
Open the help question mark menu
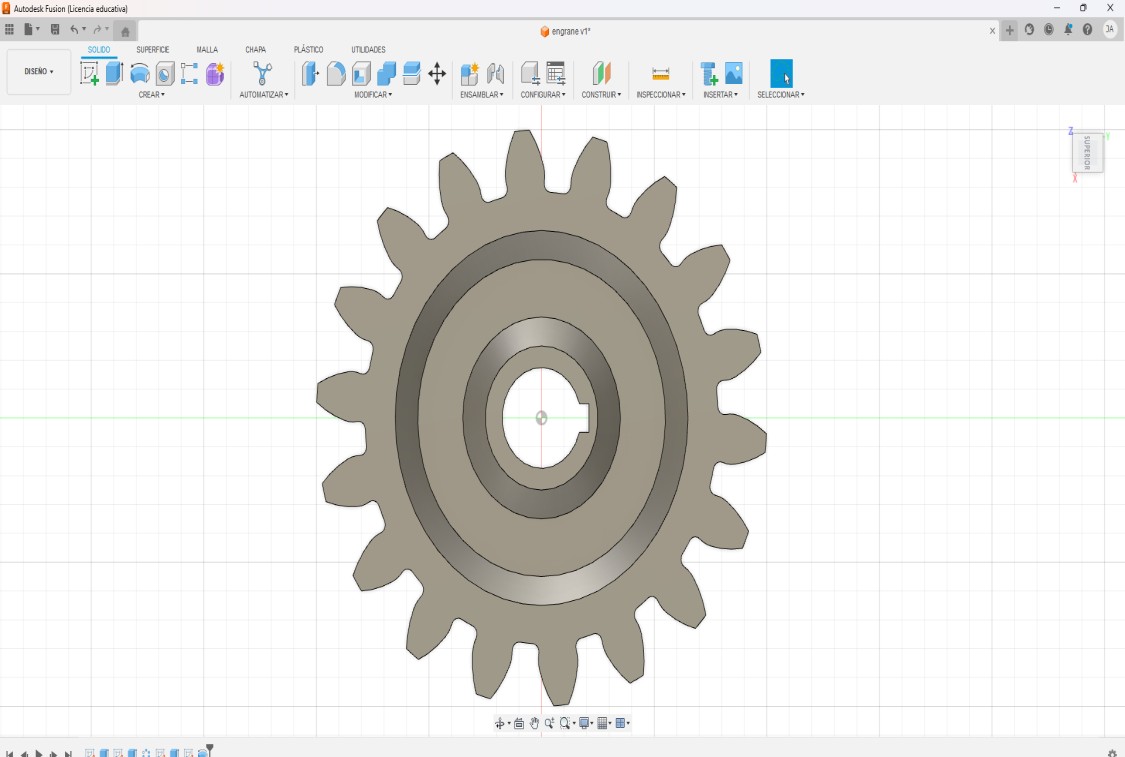pyautogui.click(x=1088, y=30)
